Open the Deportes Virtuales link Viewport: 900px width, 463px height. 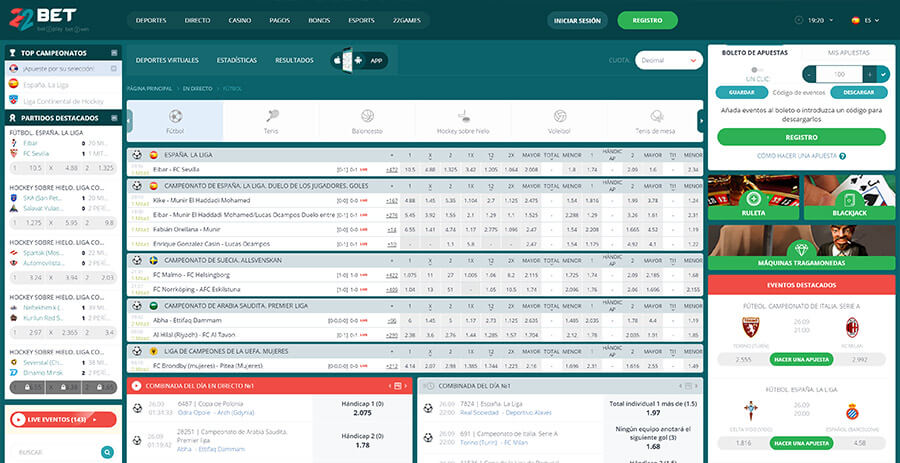click(x=167, y=60)
